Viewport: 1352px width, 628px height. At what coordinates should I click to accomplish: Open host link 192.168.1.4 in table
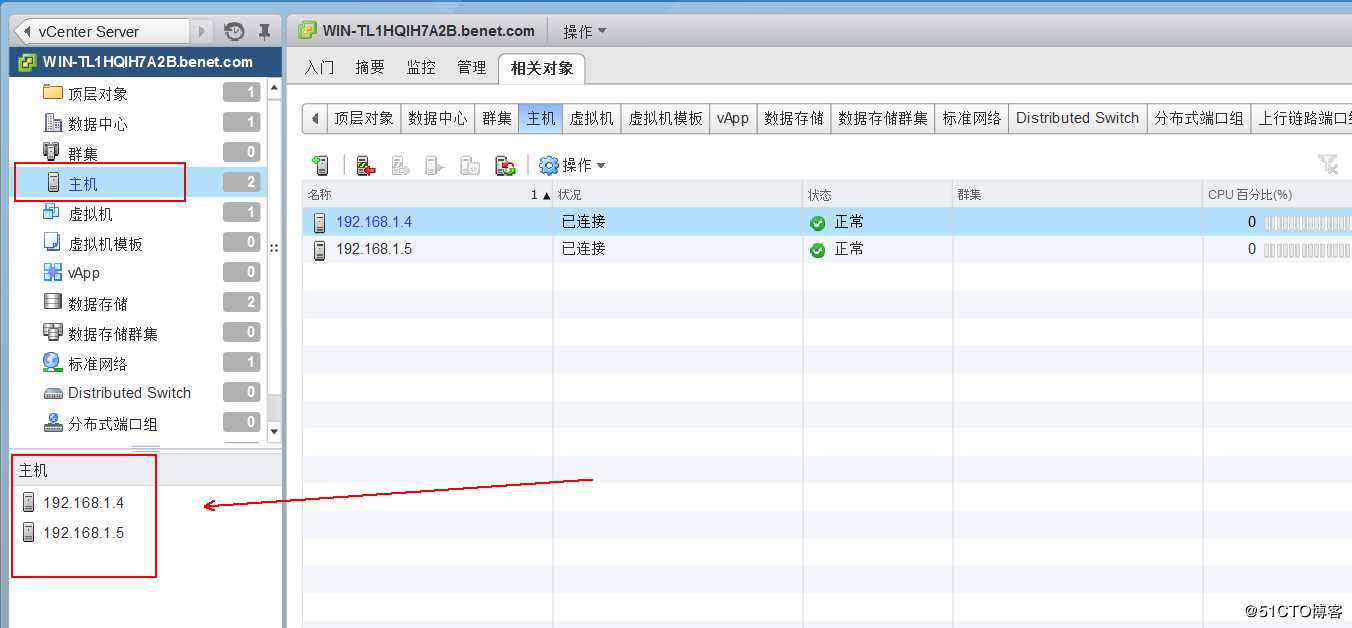click(374, 222)
